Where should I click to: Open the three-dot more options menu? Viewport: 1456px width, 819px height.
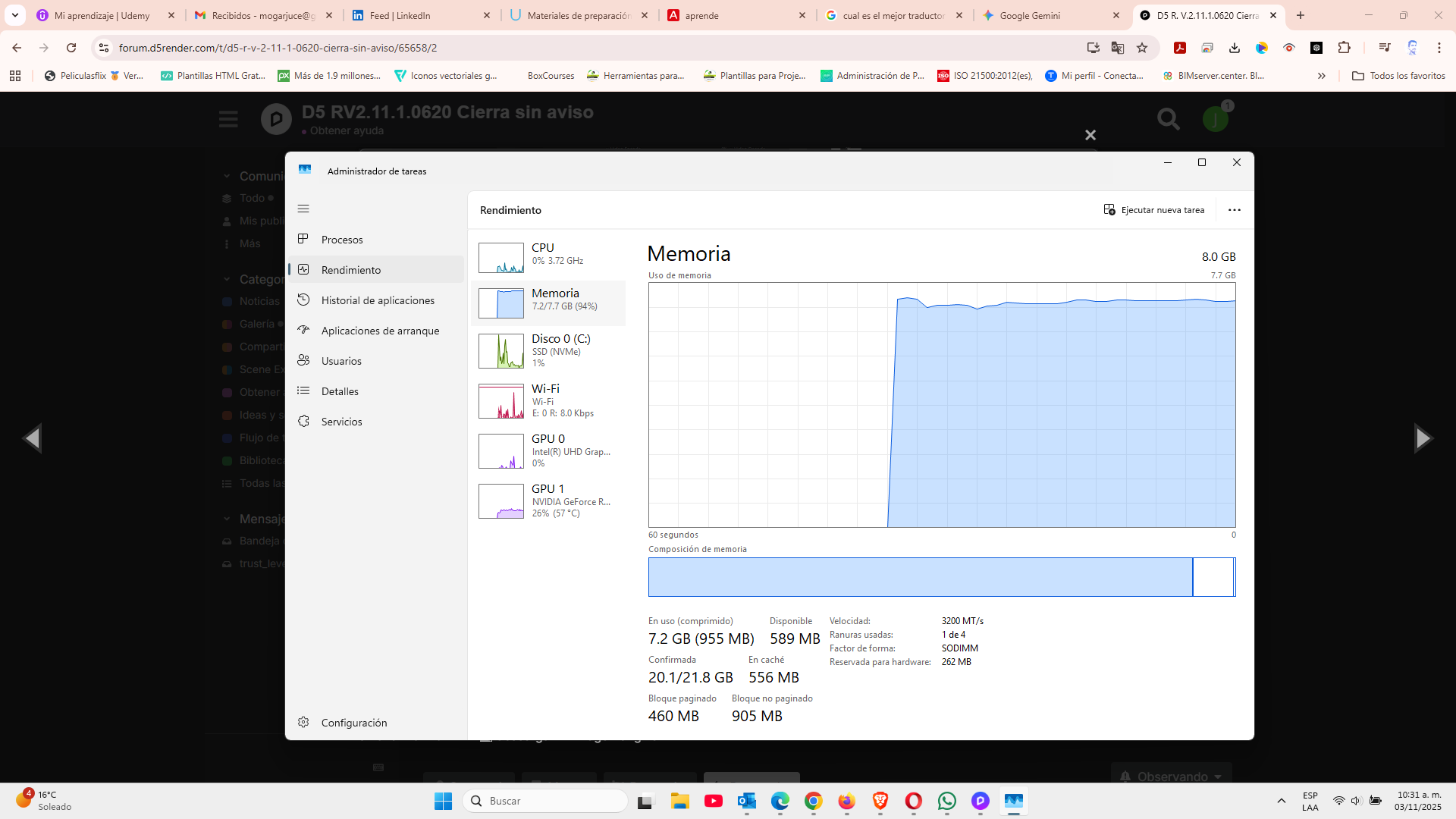click(1234, 210)
